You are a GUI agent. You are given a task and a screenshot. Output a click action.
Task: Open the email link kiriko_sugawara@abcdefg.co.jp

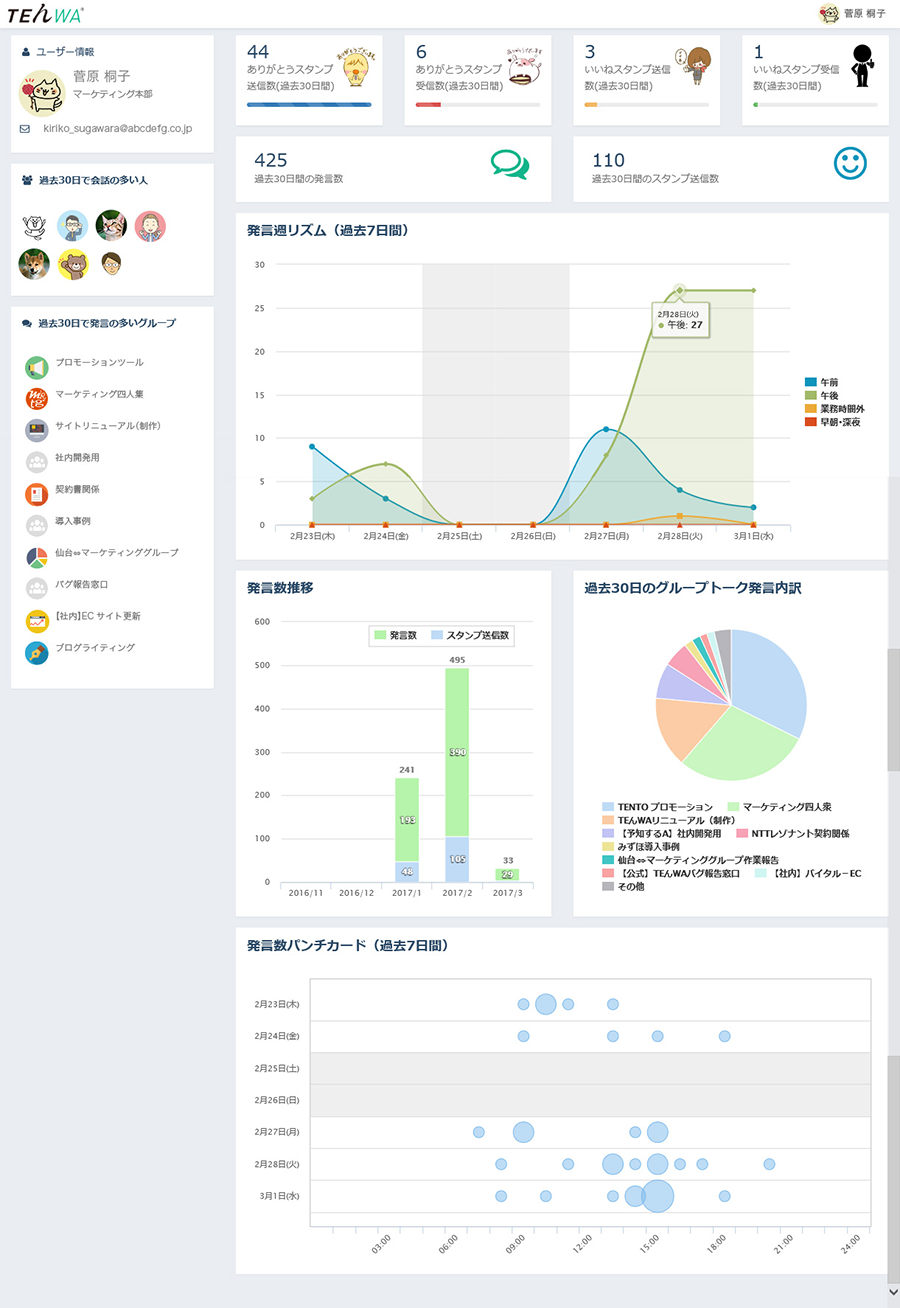point(117,129)
